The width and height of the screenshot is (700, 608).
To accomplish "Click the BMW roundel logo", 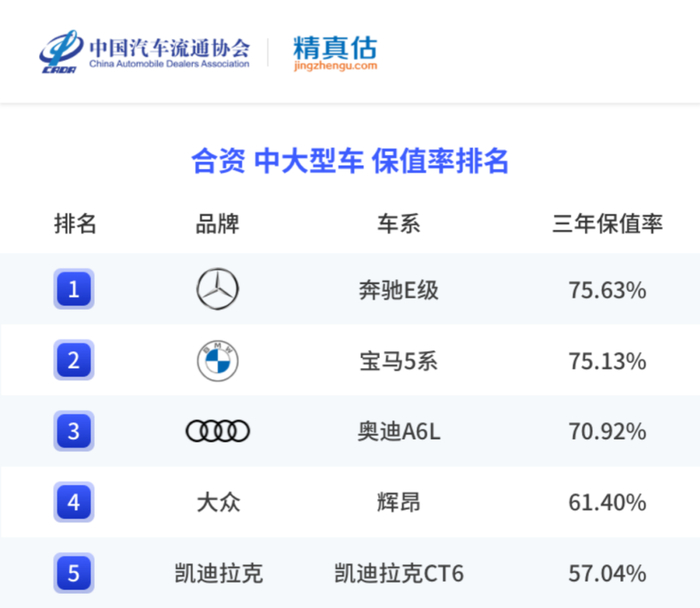I will (x=218, y=361).
